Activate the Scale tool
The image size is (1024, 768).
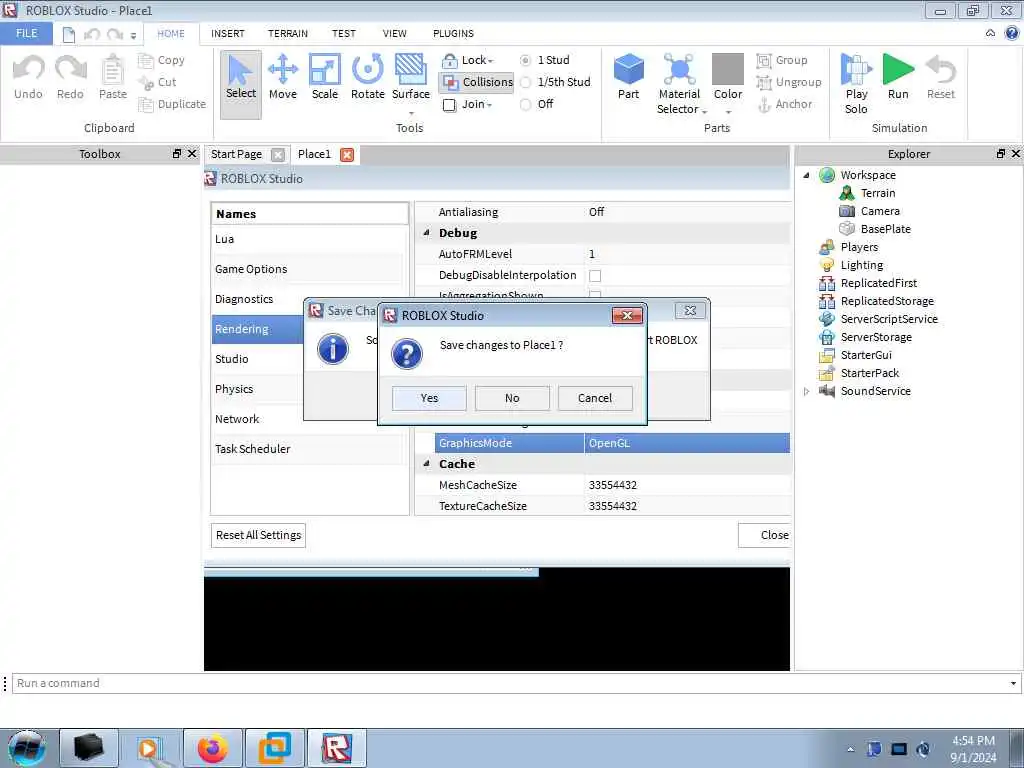tap(325, 77)
